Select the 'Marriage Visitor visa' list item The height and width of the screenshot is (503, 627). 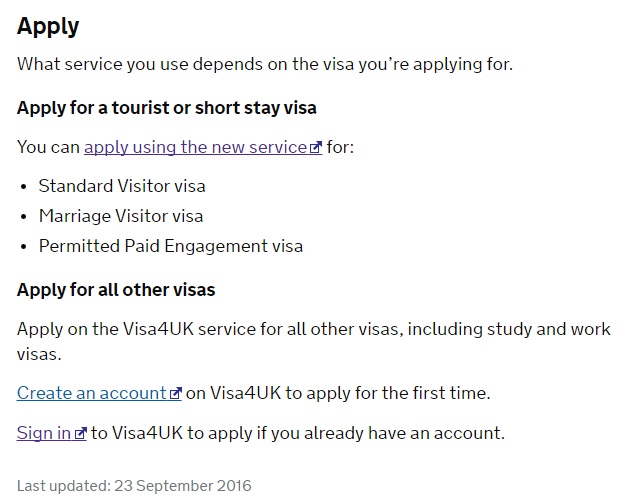(x=121, y=216)
